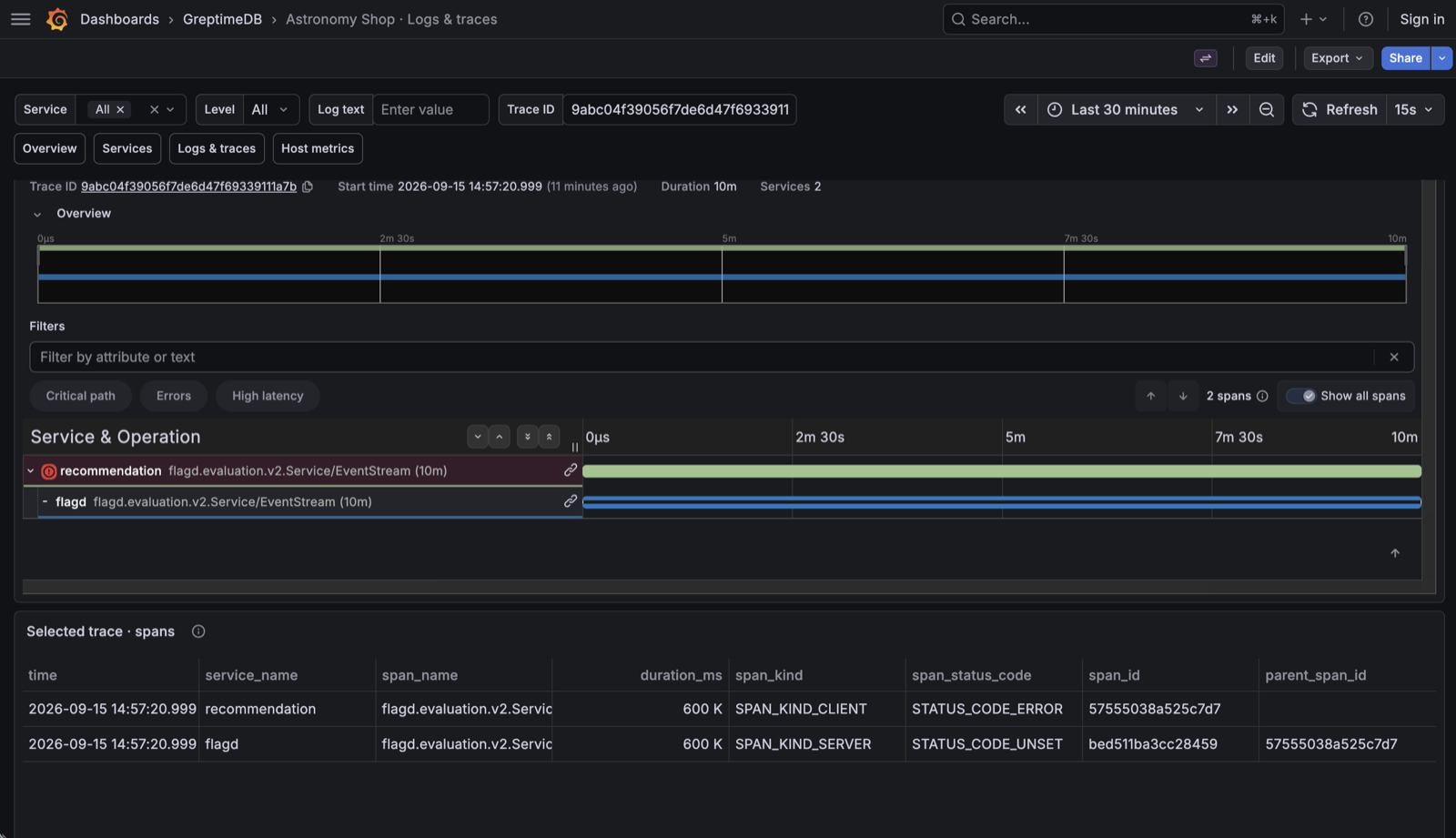Collapse one level of spans chevron

click(500, 437)
